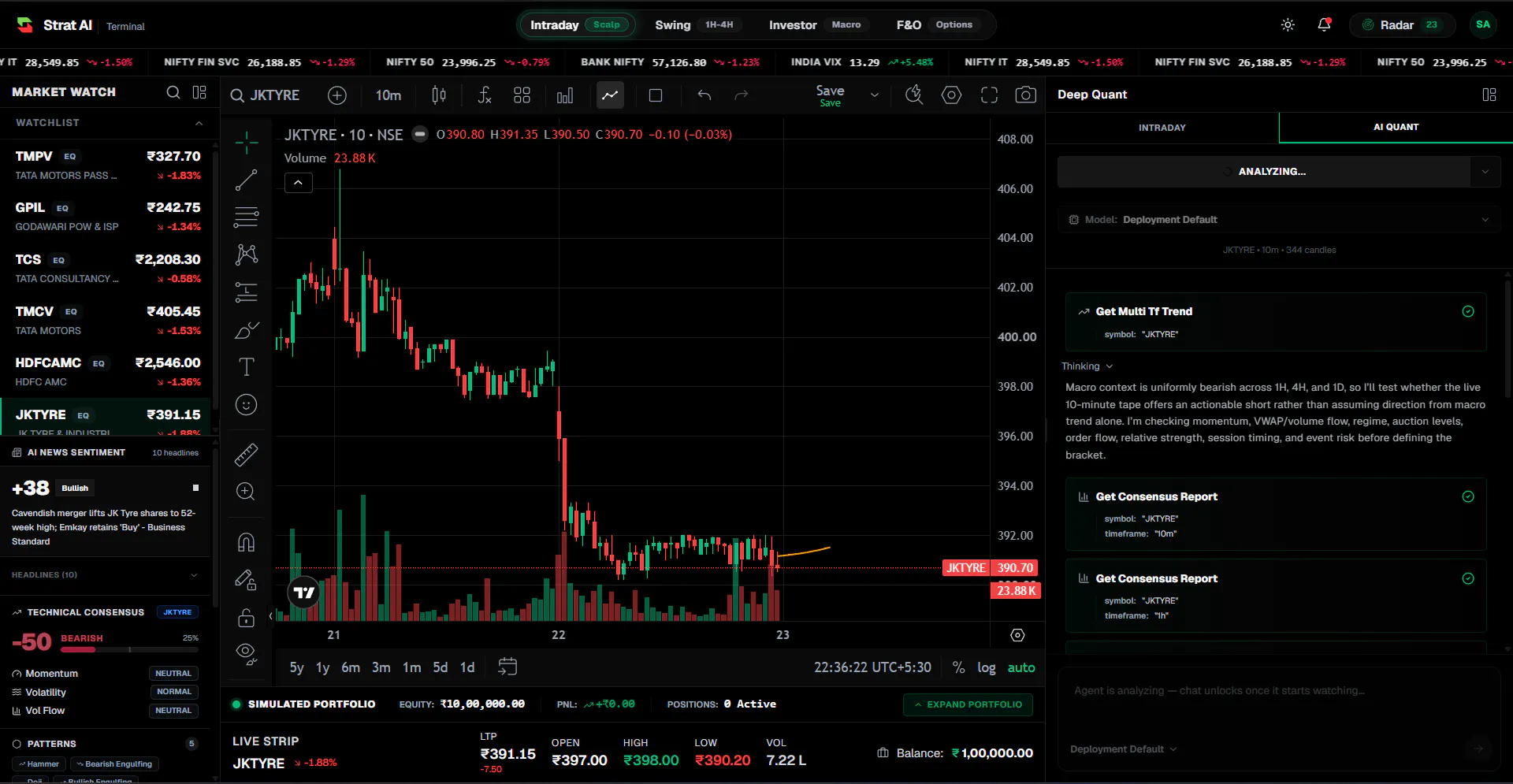The image size is (1513, 784).
Task: Toggle hide all drawings eye icon
Action: (247, 653)
